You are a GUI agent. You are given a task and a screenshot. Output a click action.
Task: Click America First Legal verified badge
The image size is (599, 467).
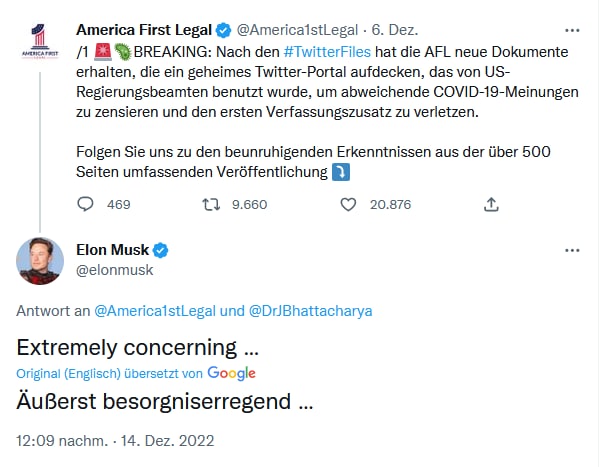click(x=223, y=30)
